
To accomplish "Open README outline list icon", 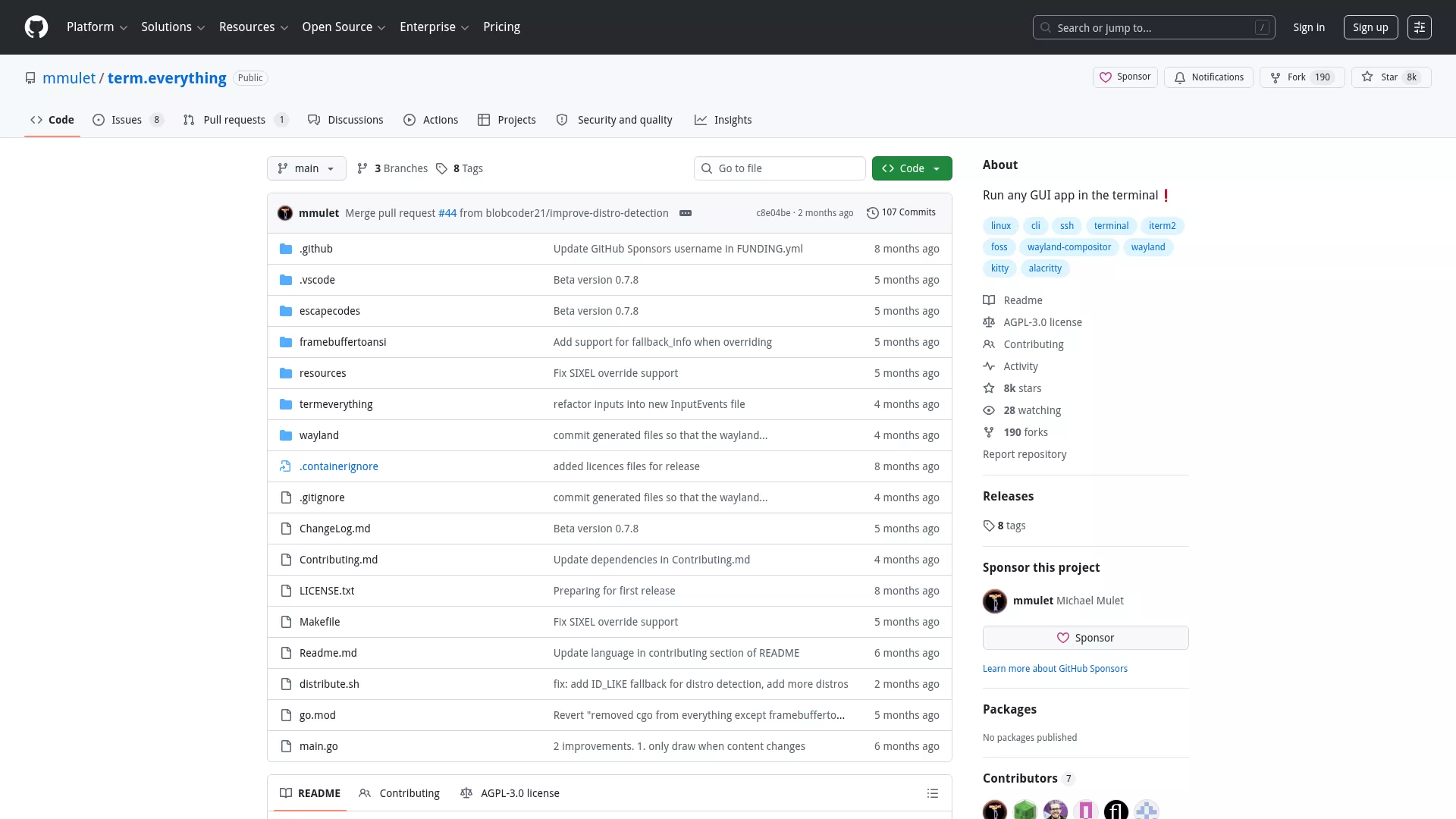I will (933, 793).
